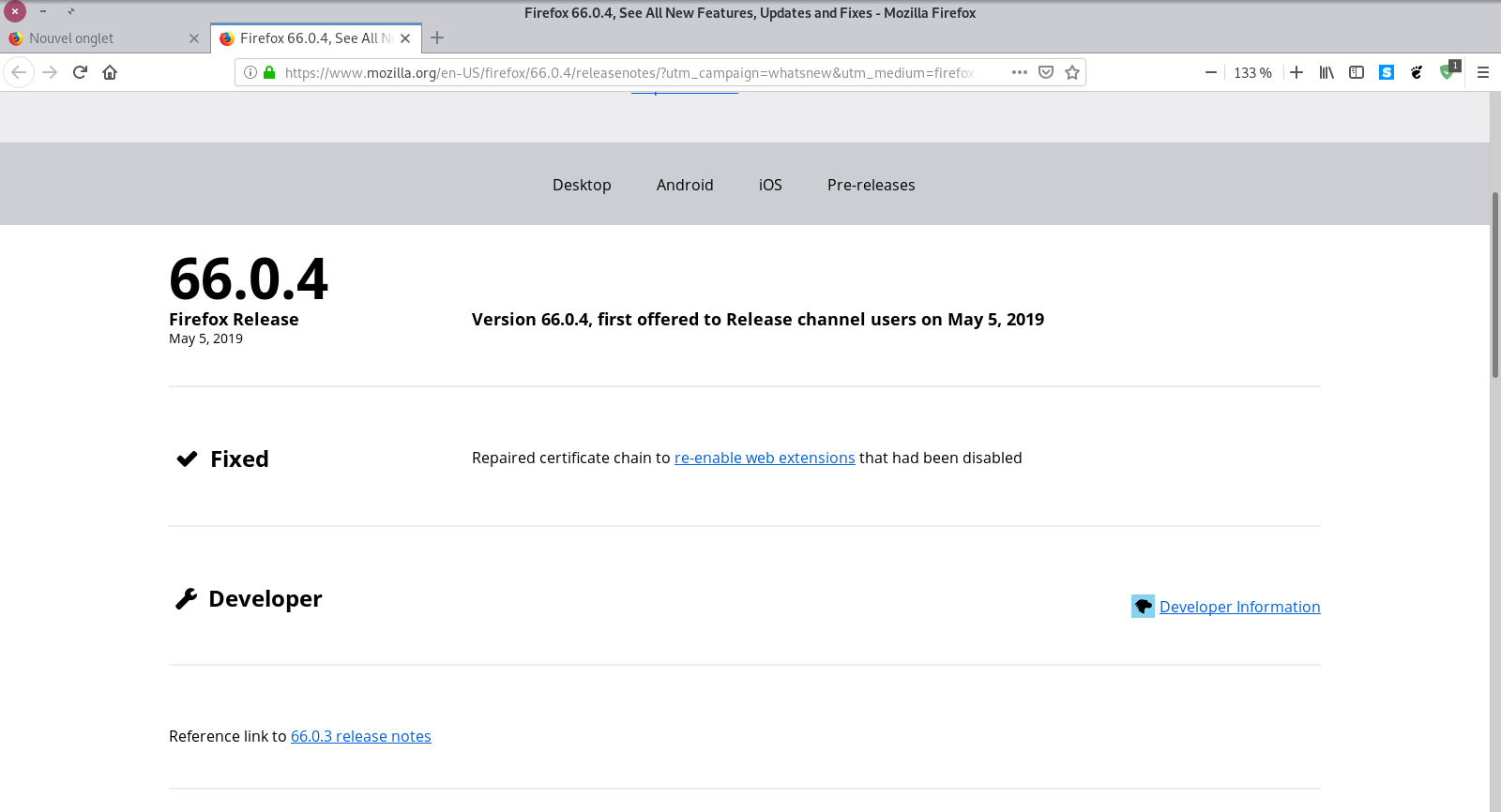Click the Firefox Release label
The width and height of the screenshot is (1501, 812).
234,319
